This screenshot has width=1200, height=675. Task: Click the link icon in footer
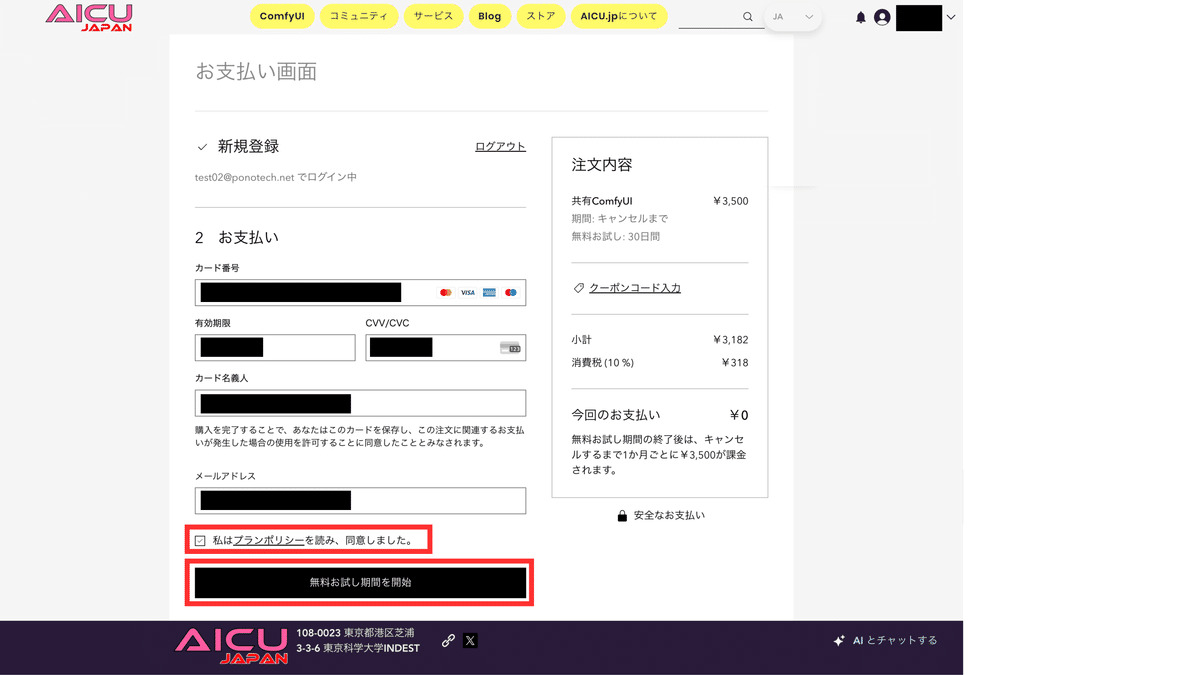coord(448,640)
